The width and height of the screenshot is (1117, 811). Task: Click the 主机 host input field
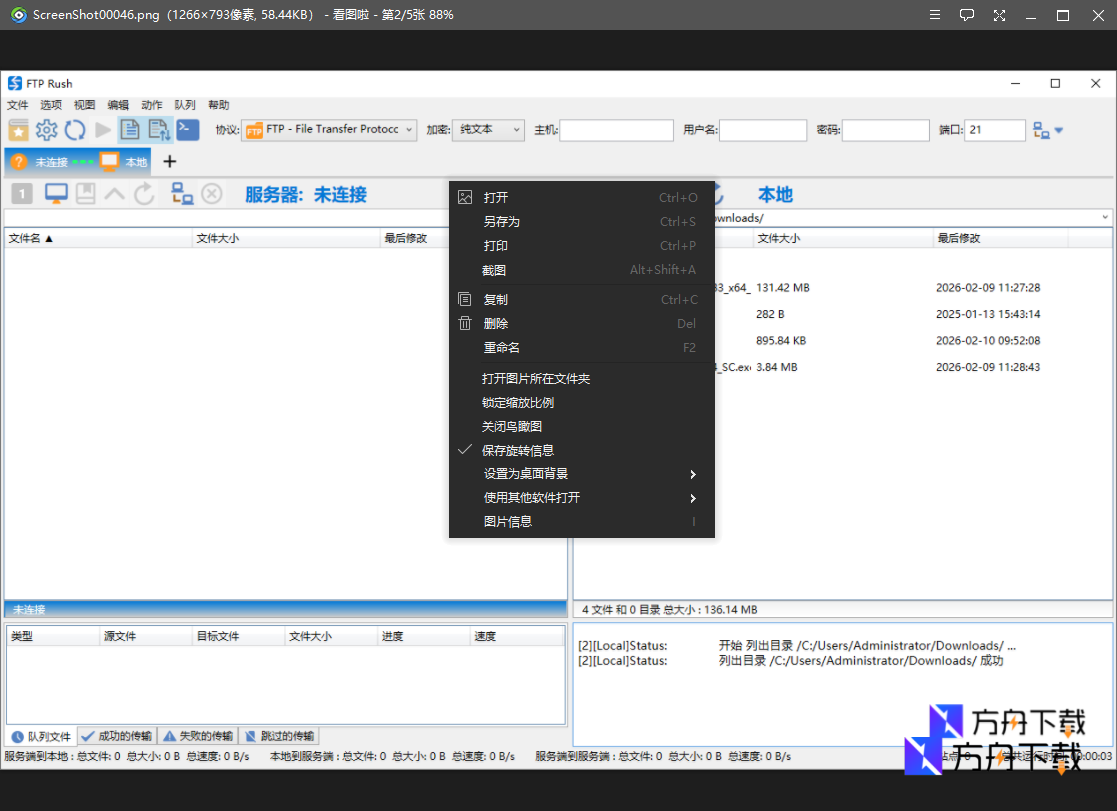pos(616,130)
